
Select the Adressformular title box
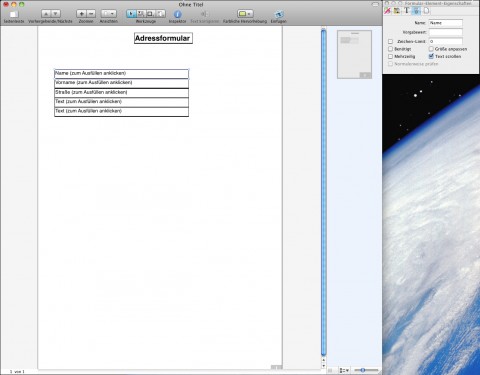click(163, 38)
